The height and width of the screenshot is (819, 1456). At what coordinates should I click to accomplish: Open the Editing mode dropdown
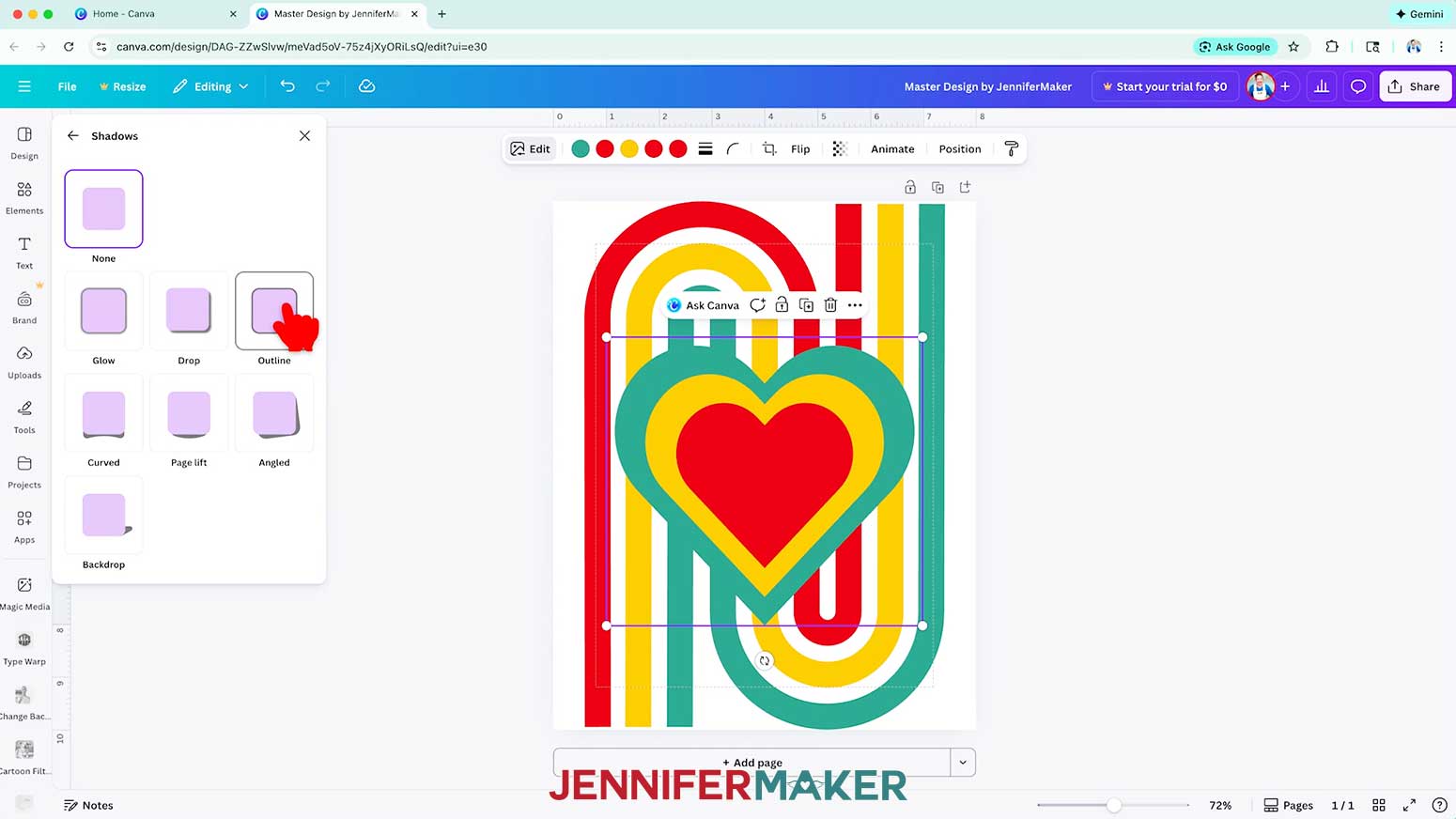210,86
